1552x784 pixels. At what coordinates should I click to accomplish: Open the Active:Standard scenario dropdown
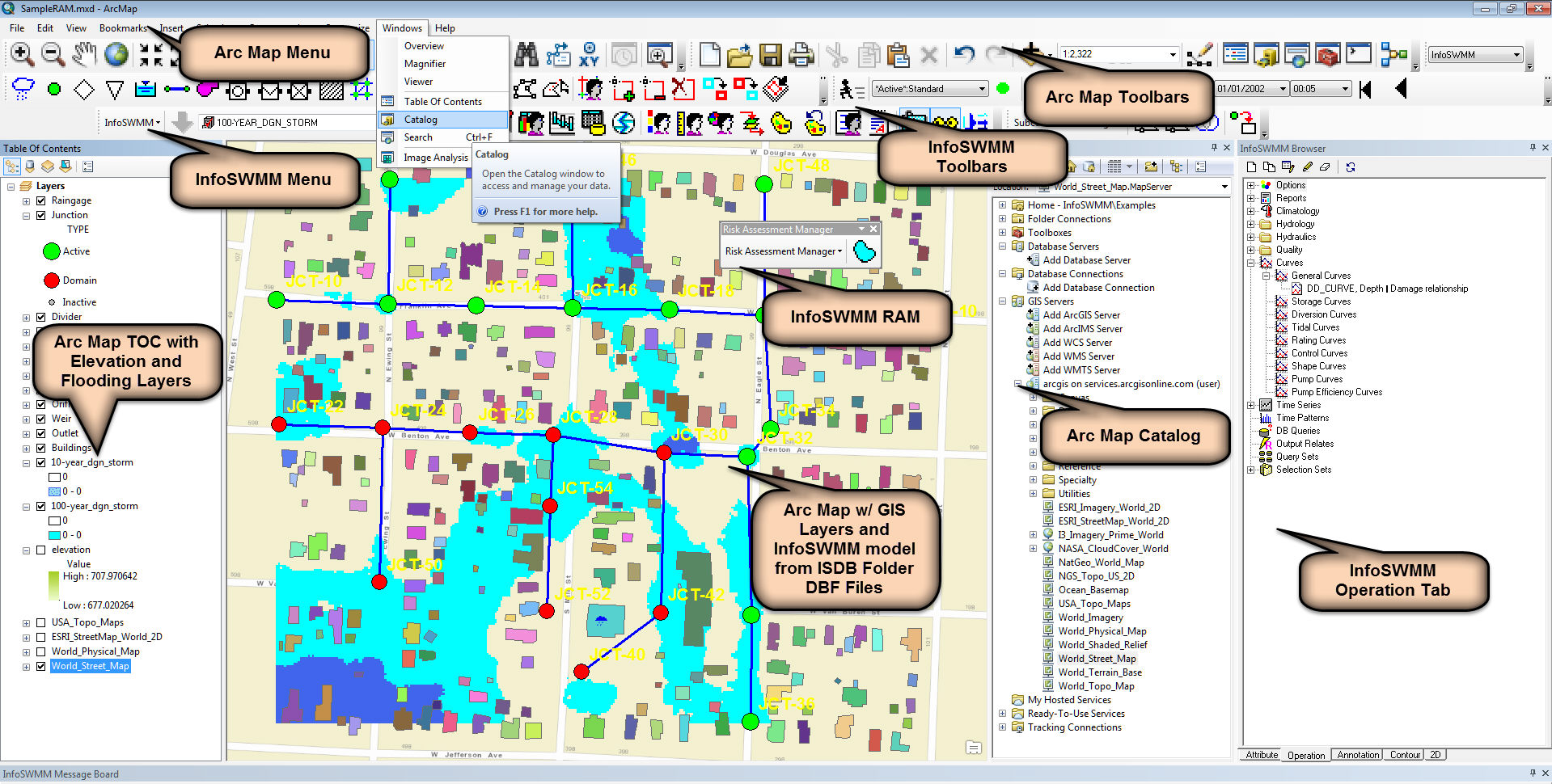tap(982, 89)
